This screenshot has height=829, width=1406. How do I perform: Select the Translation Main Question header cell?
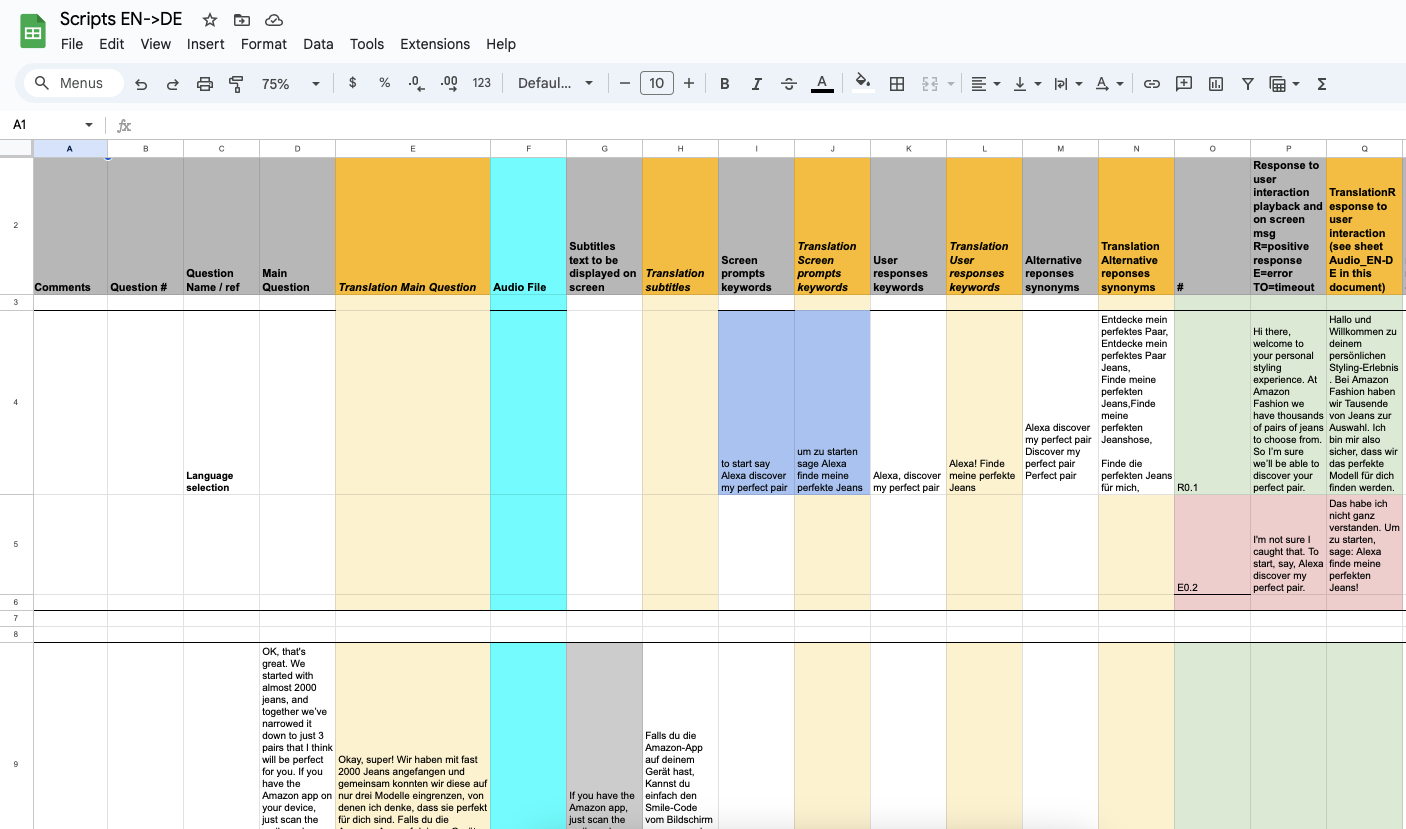(x=413, y=226)
